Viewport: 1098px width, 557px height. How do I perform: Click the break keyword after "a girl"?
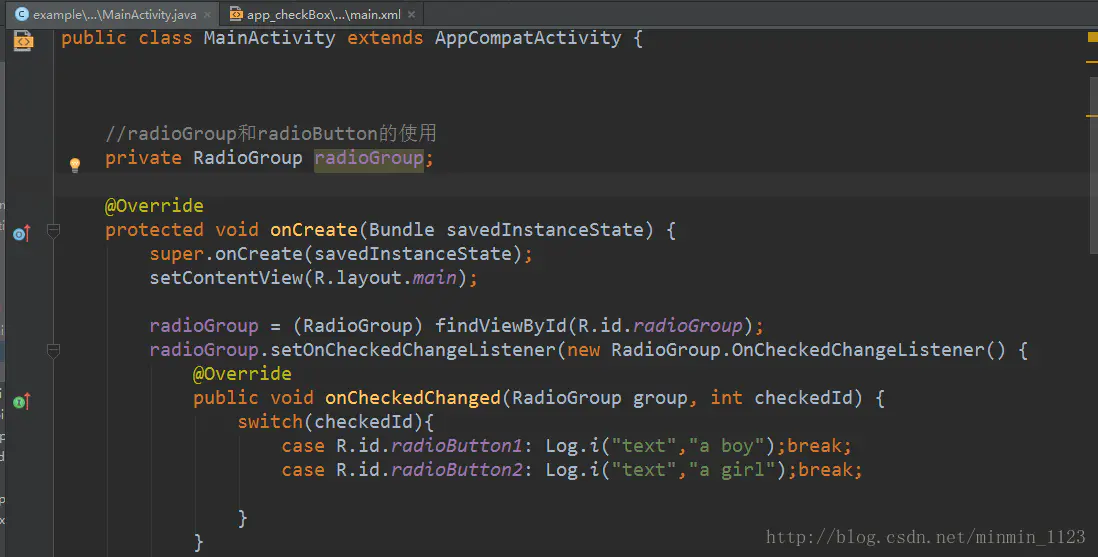[x=824, y=470]
